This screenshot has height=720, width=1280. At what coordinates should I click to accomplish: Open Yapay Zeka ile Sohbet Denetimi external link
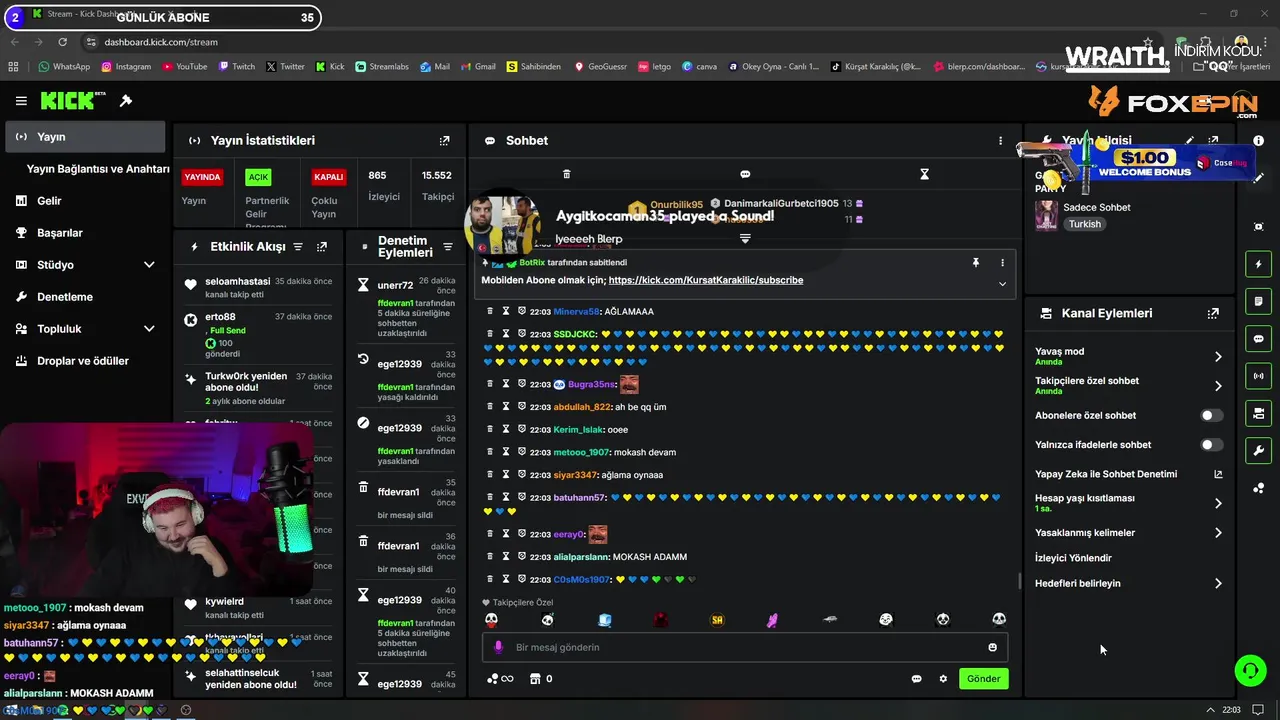pyautogui.click(x=1218, y=474)
